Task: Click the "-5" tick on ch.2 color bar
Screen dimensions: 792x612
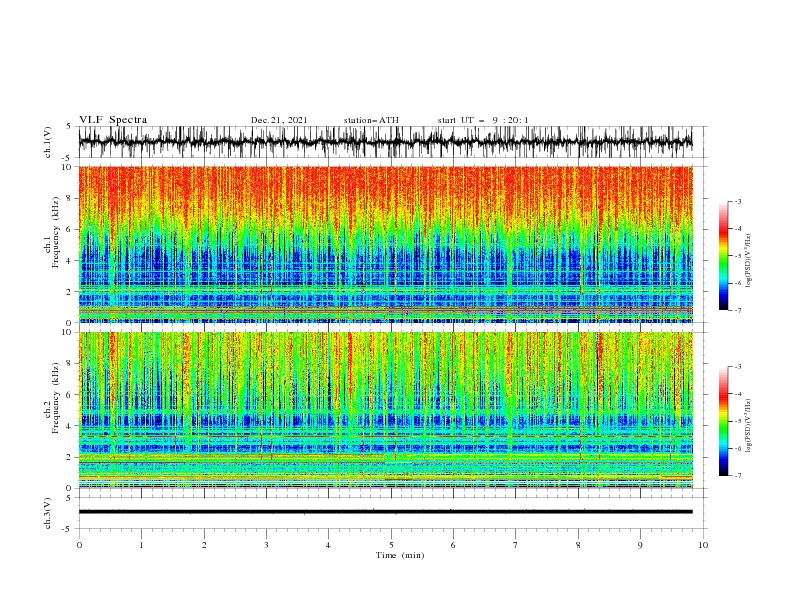Action: tap(738, 421)
